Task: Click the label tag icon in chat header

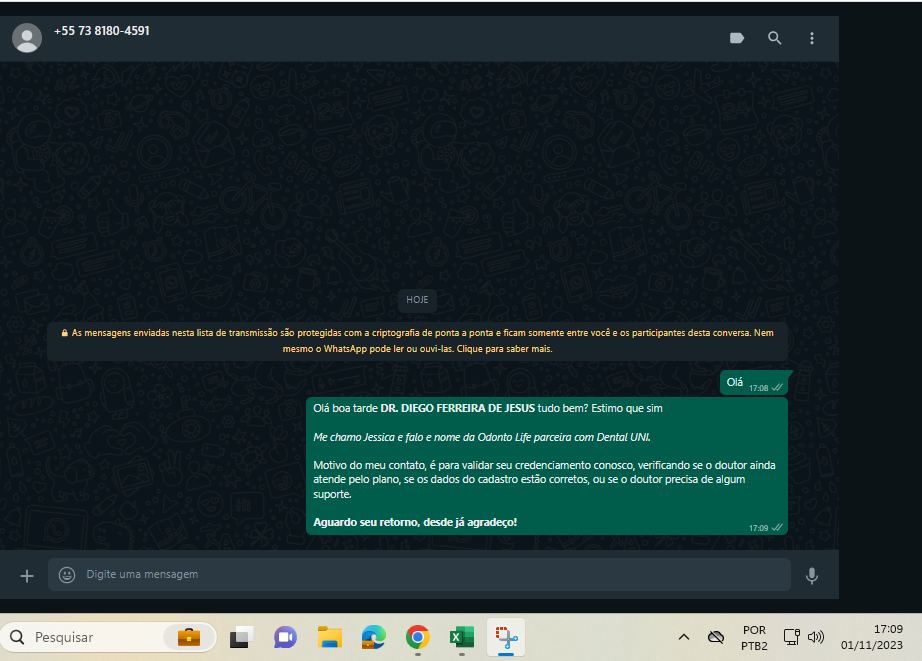Action: click(x=737, y=38)
